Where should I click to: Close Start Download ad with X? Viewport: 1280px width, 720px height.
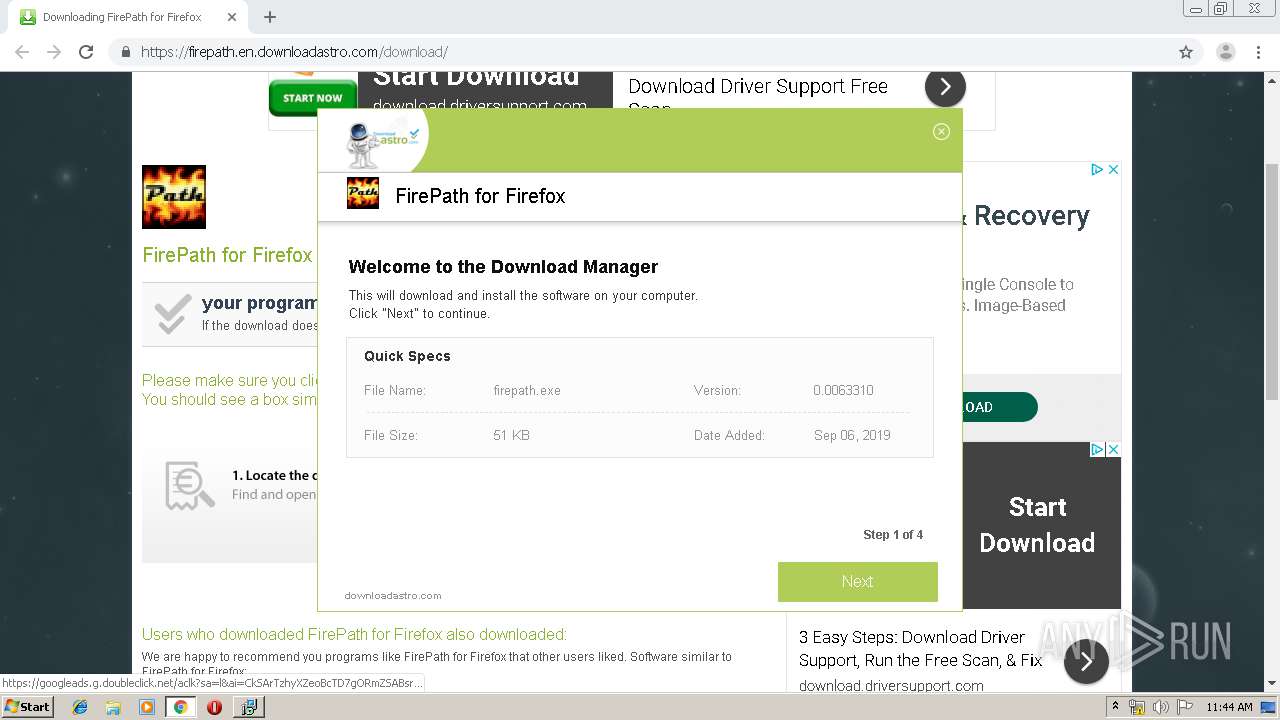click(1112, 450)
